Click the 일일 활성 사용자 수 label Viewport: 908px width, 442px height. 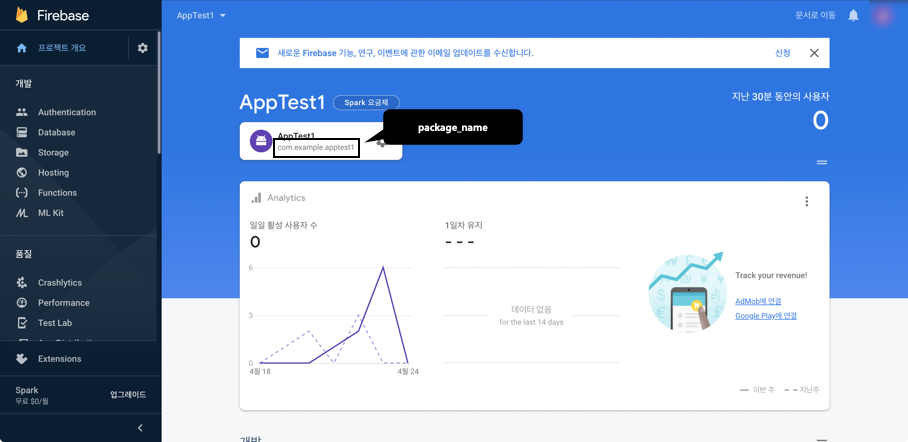(283, 225)
